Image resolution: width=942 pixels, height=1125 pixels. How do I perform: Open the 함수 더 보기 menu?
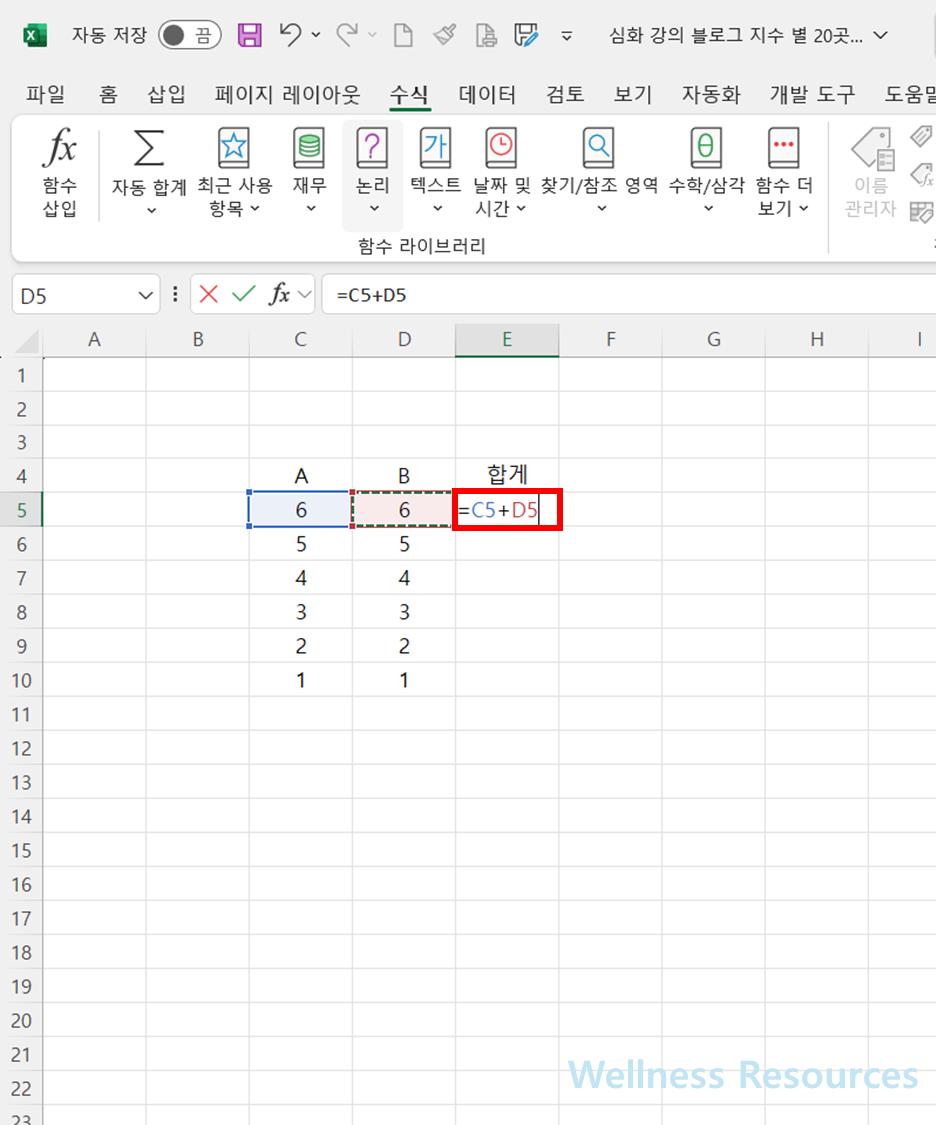coord(783,172)
